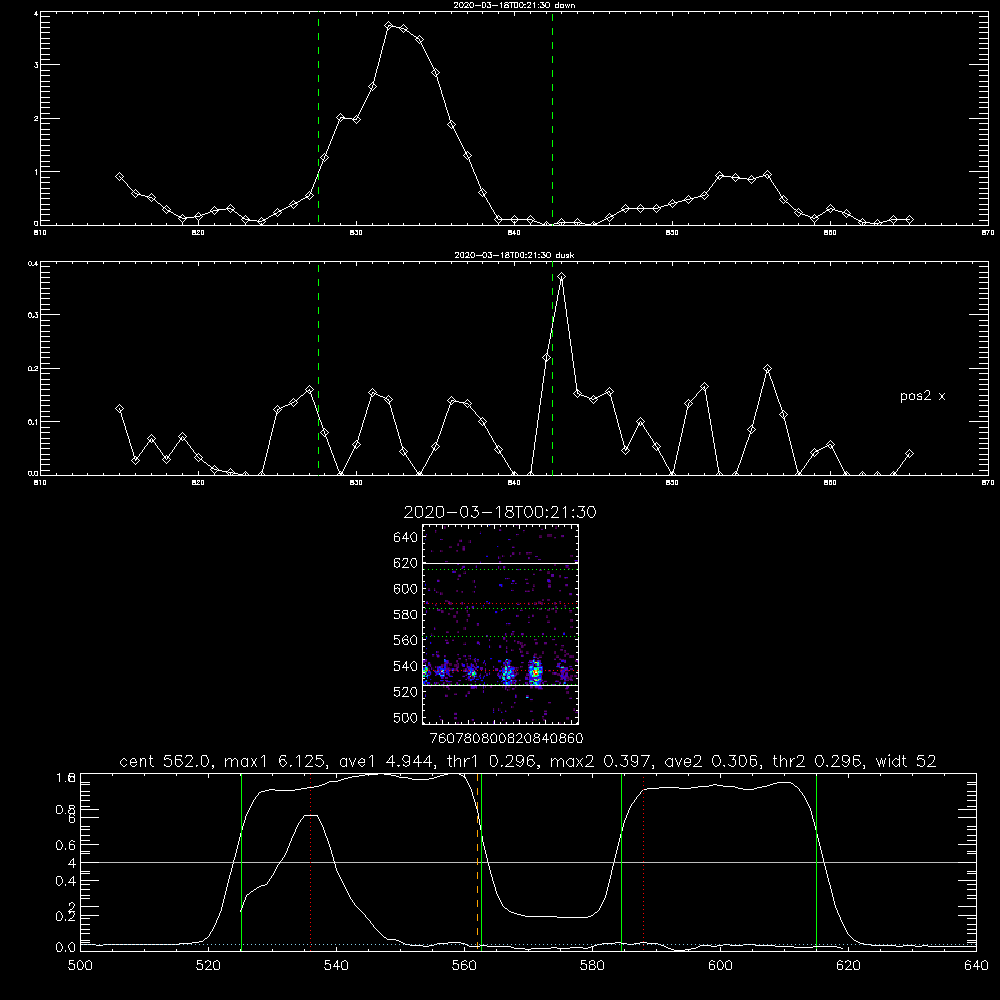Select the "600" label on the bottom plot x-axis
This screenshot has width=1000, height=1000.
tap(720, 966)
